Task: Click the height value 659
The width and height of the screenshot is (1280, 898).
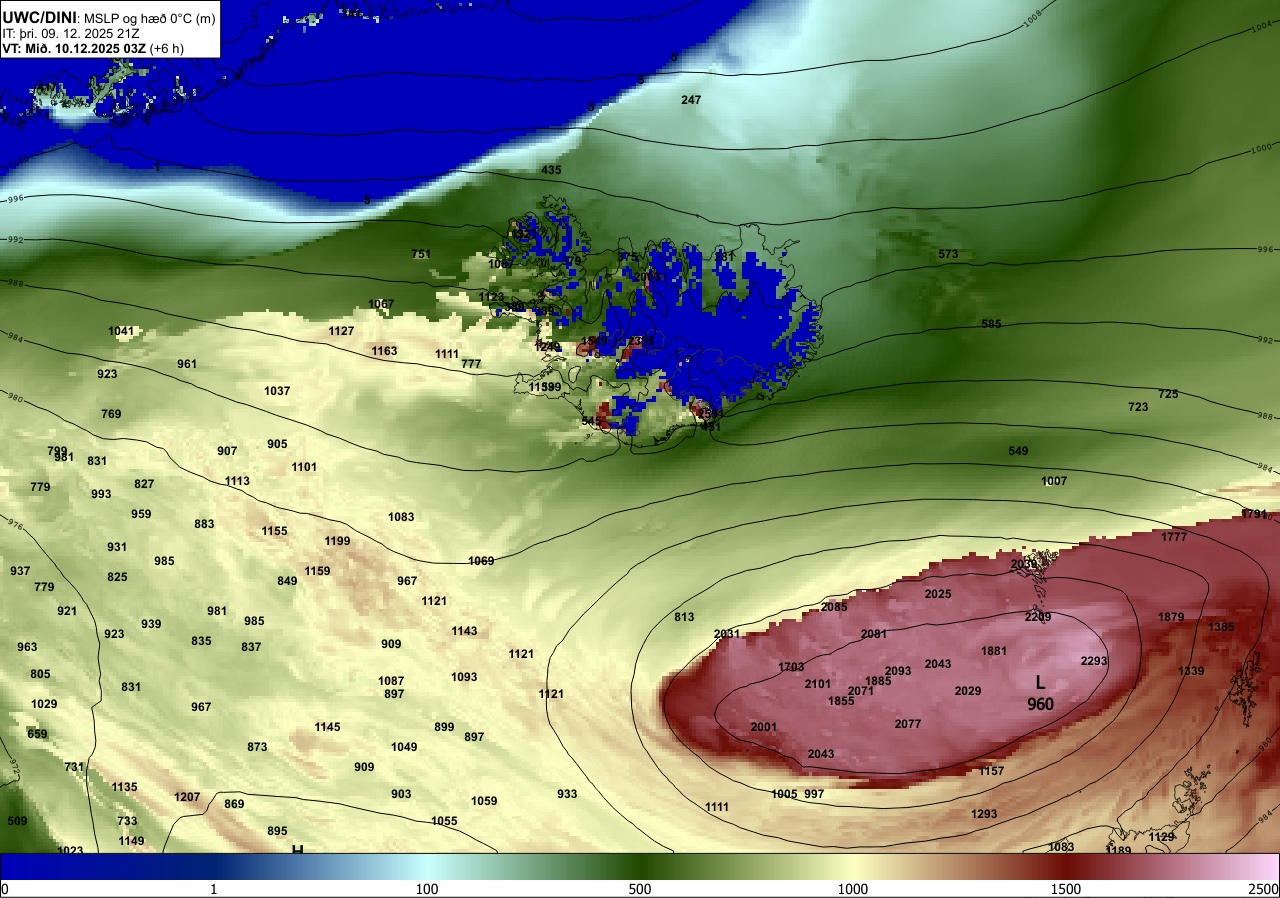Action: (x=37, y=734)
